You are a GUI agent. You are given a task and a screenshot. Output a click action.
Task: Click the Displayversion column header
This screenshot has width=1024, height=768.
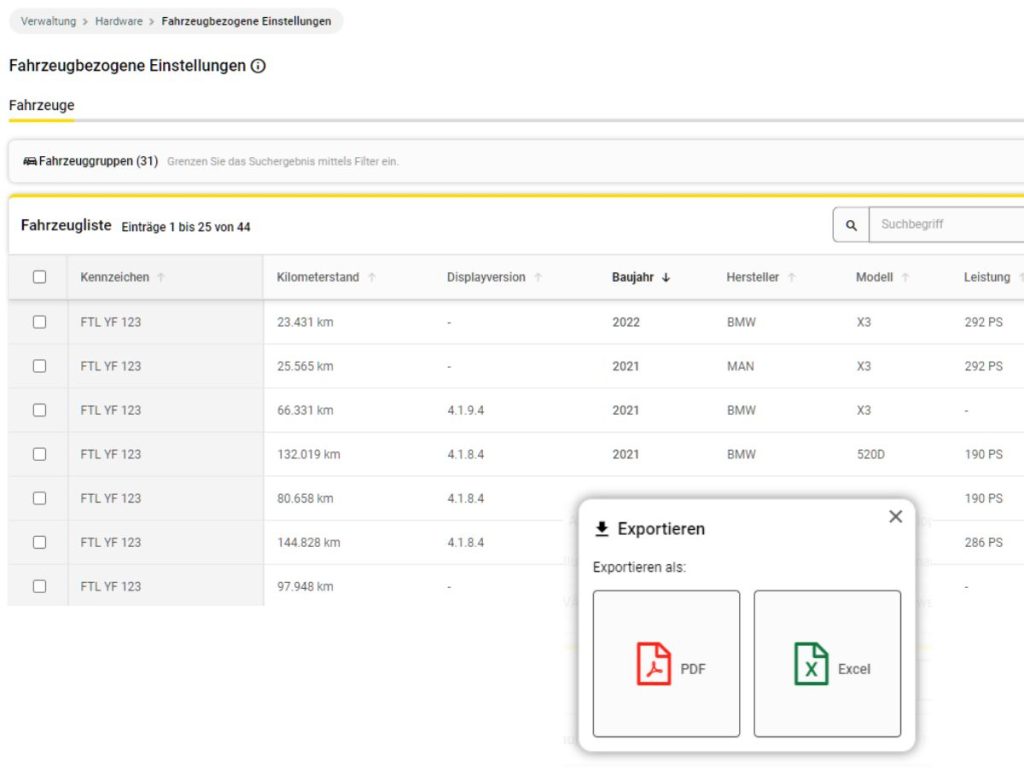486,278
